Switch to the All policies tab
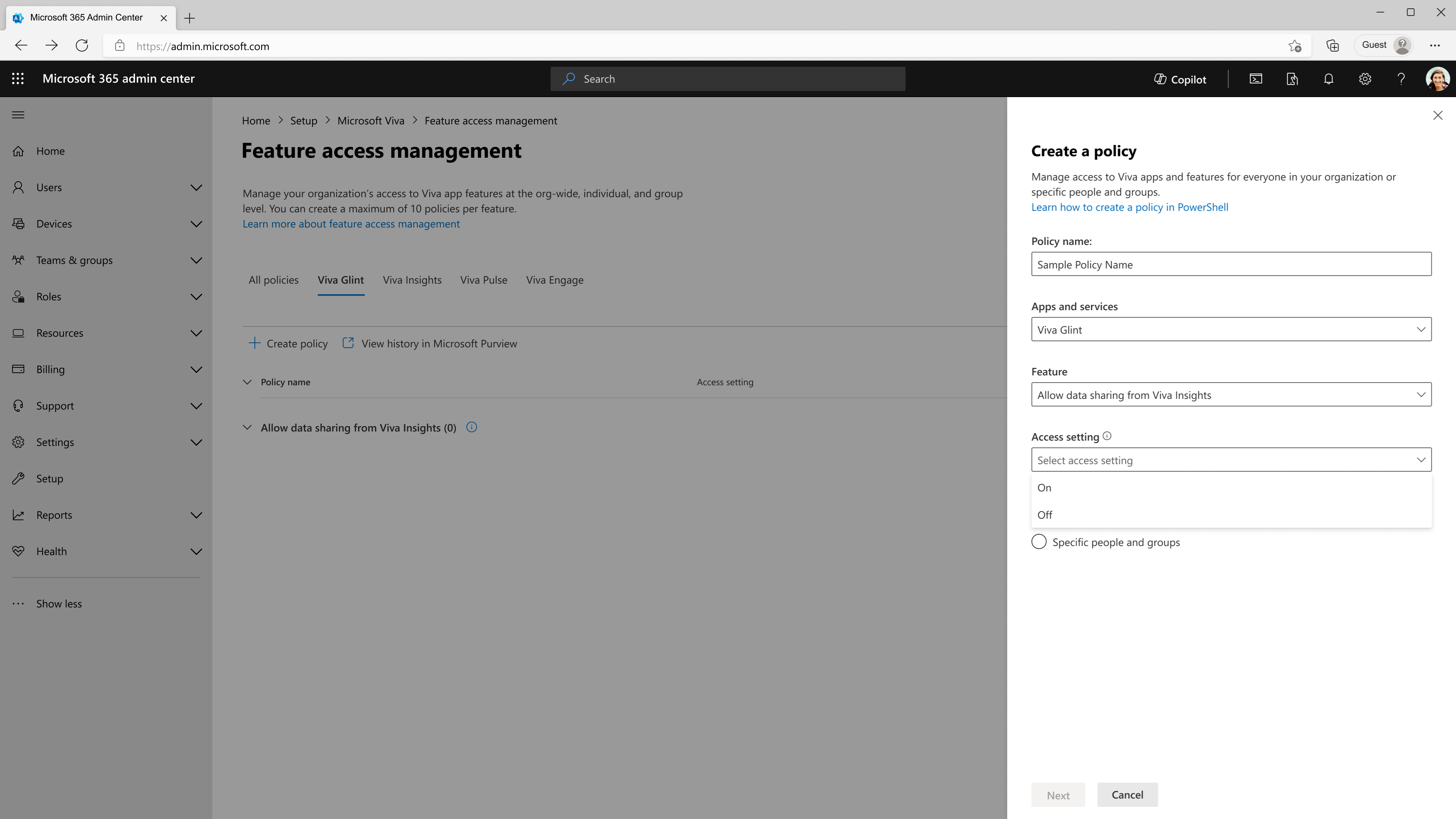The image size is (1456, 819). [273, 280]
